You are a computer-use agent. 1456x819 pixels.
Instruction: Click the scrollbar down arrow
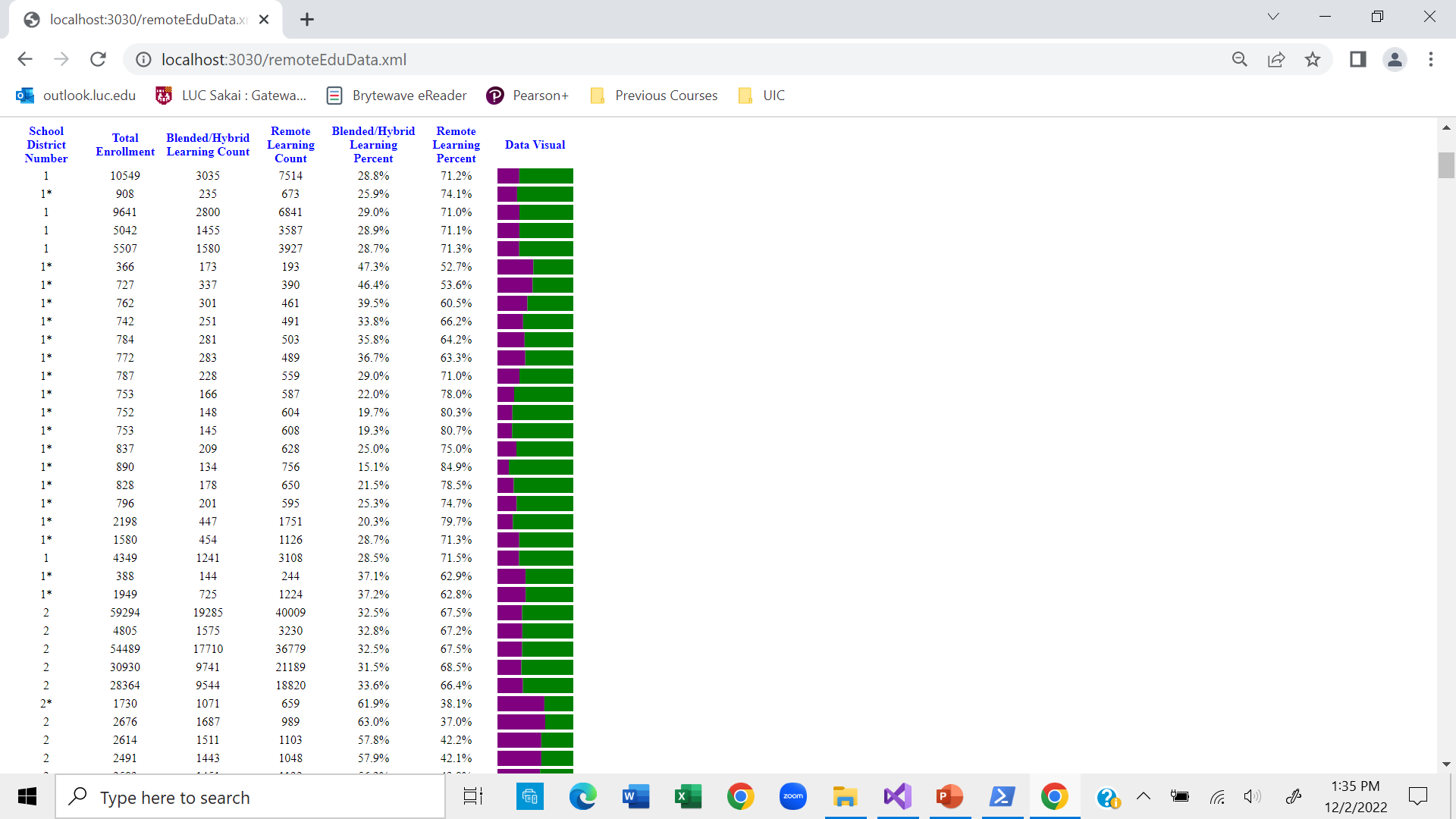tap(1446, 764)
